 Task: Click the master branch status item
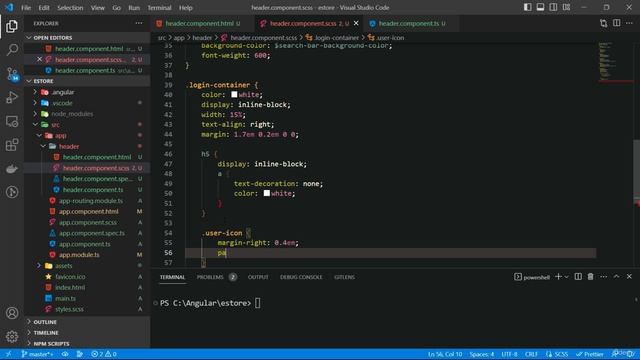(x=37, y=354)
